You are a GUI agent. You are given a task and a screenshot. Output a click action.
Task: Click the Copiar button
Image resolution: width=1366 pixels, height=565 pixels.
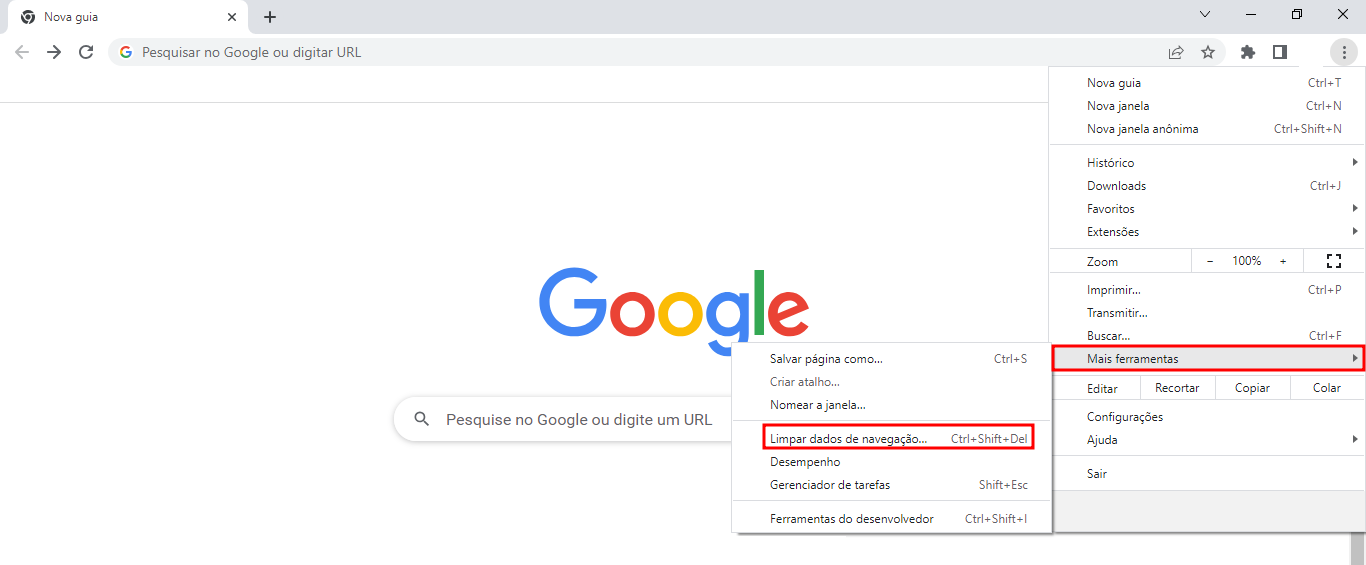click(x=1252, y=388)
